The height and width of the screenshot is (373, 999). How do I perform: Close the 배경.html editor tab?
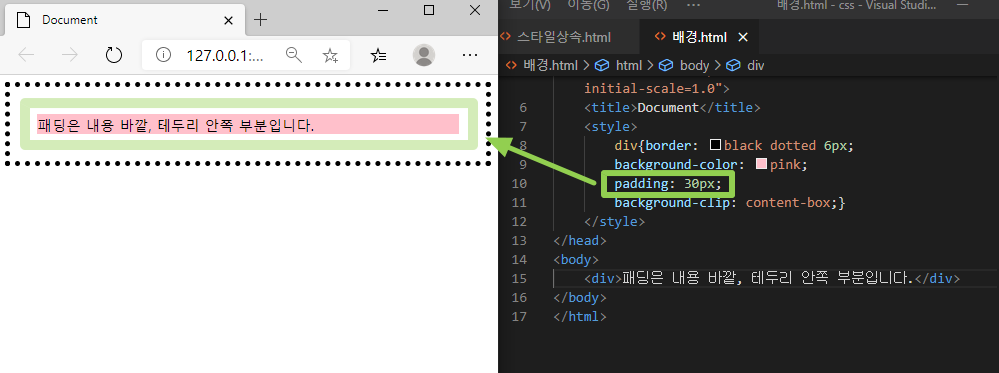tap(742, 38)
